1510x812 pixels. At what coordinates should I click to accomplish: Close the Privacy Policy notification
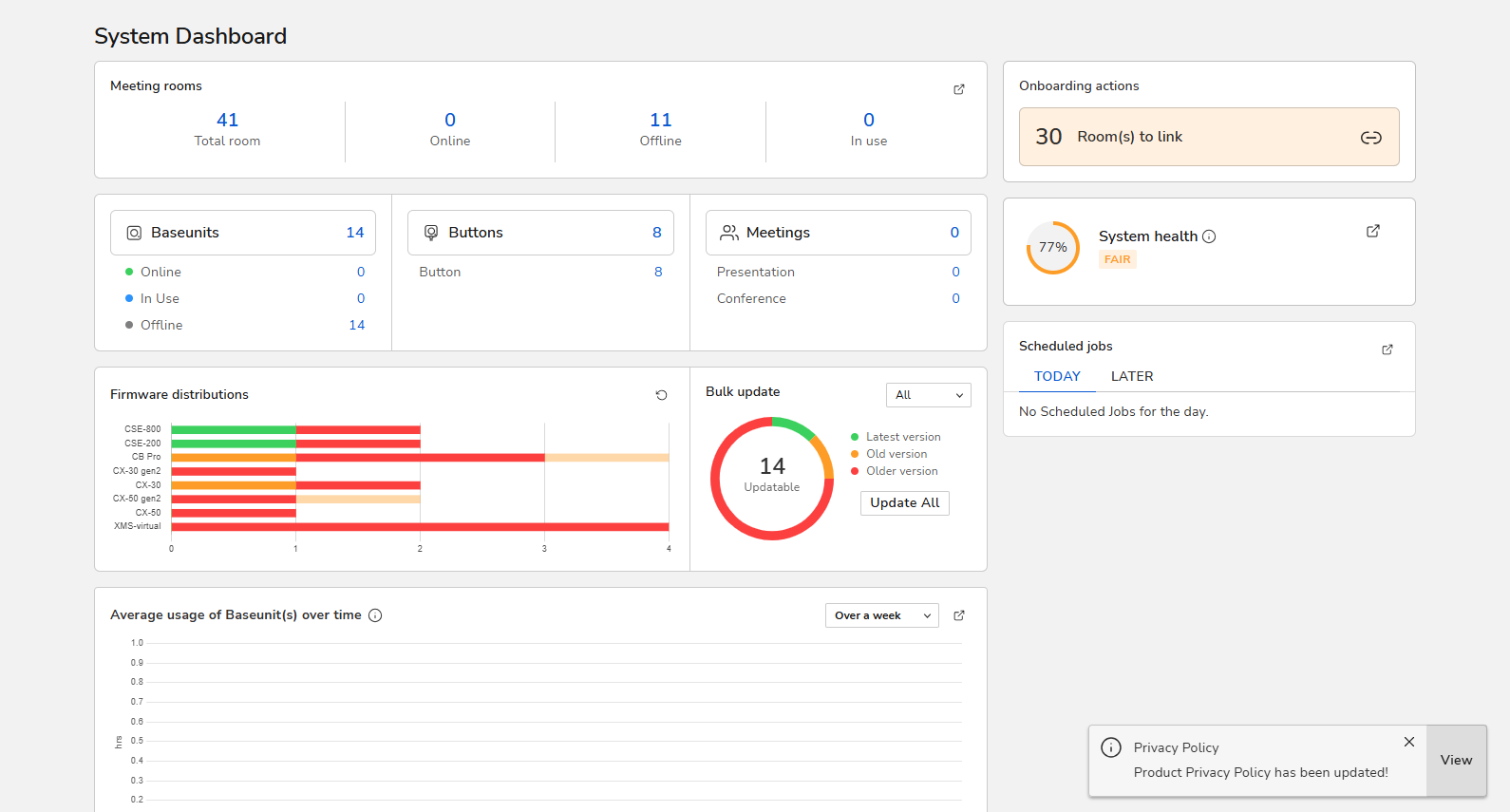(x=1409, y=742)
